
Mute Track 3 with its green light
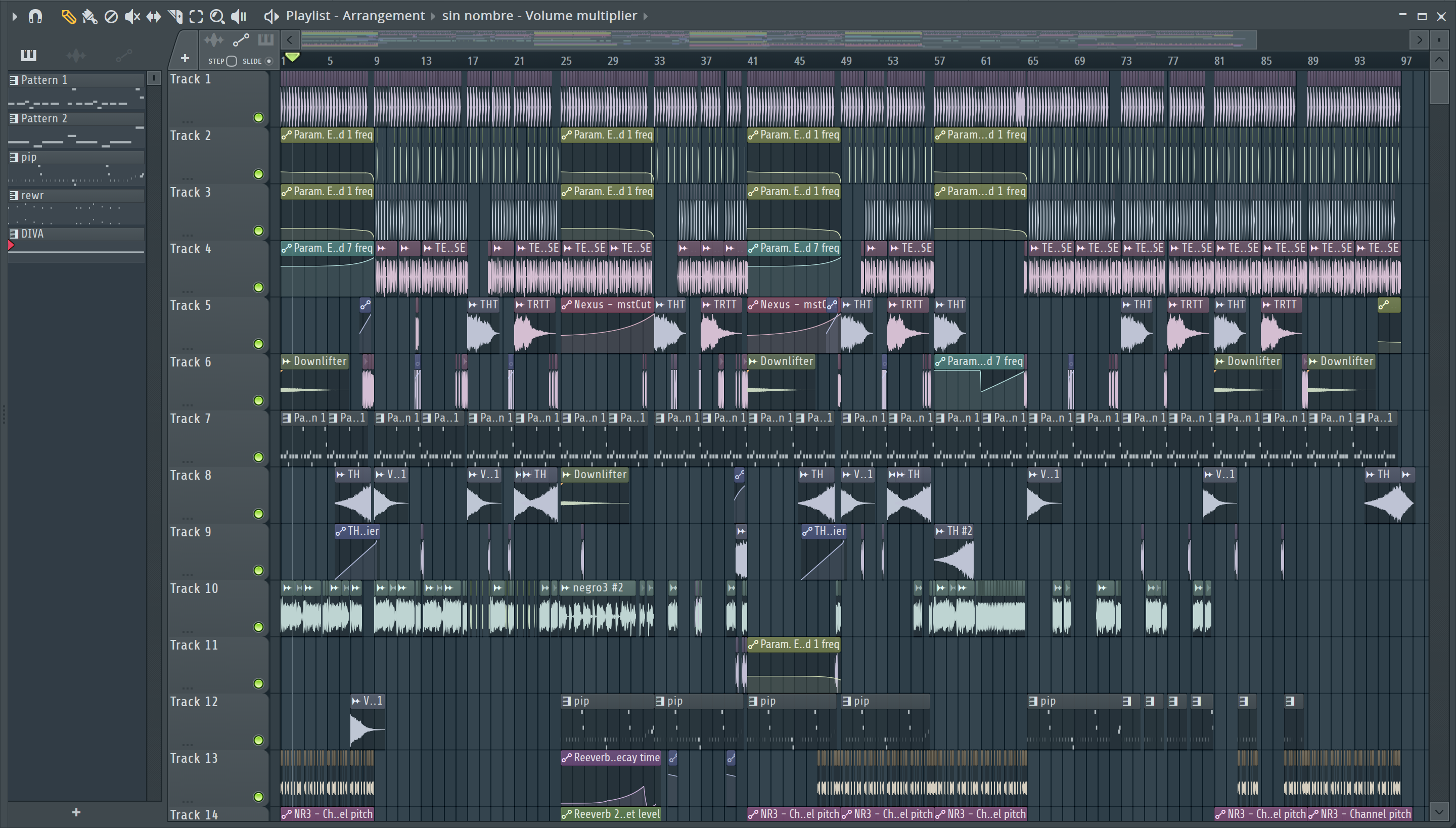[x=258, y=231]
